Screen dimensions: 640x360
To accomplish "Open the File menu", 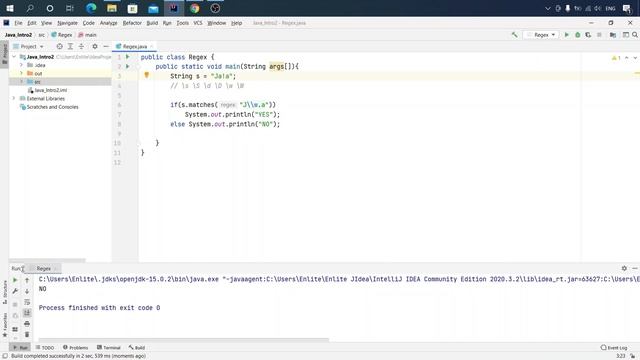I will click(18, 23).
